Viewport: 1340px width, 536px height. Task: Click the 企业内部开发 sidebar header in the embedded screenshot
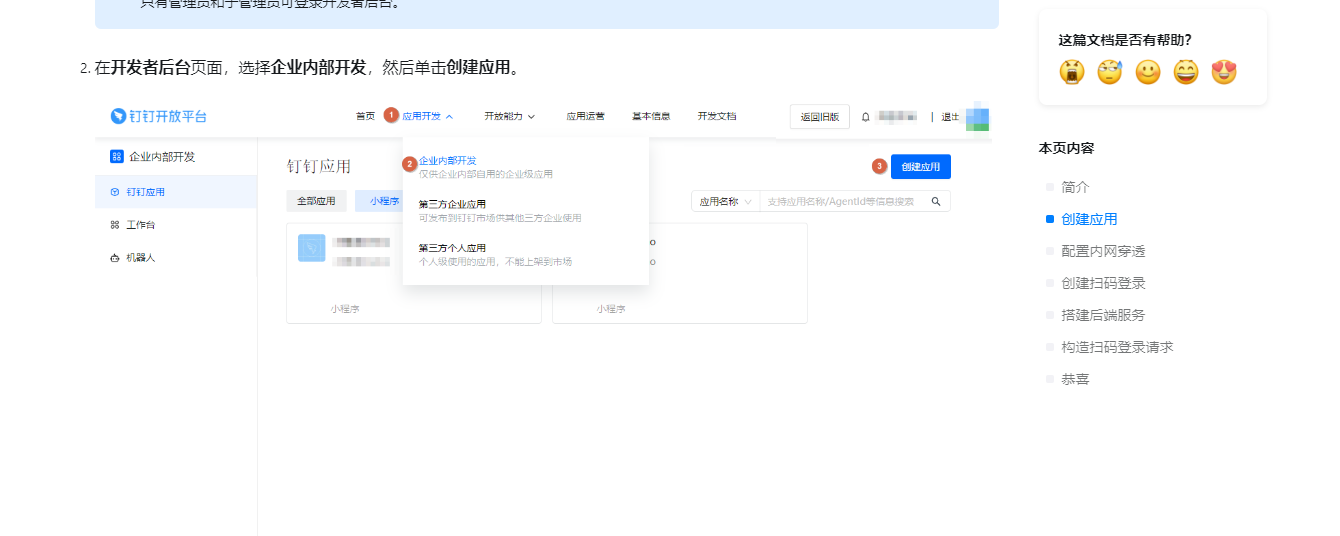click(153, 157)
